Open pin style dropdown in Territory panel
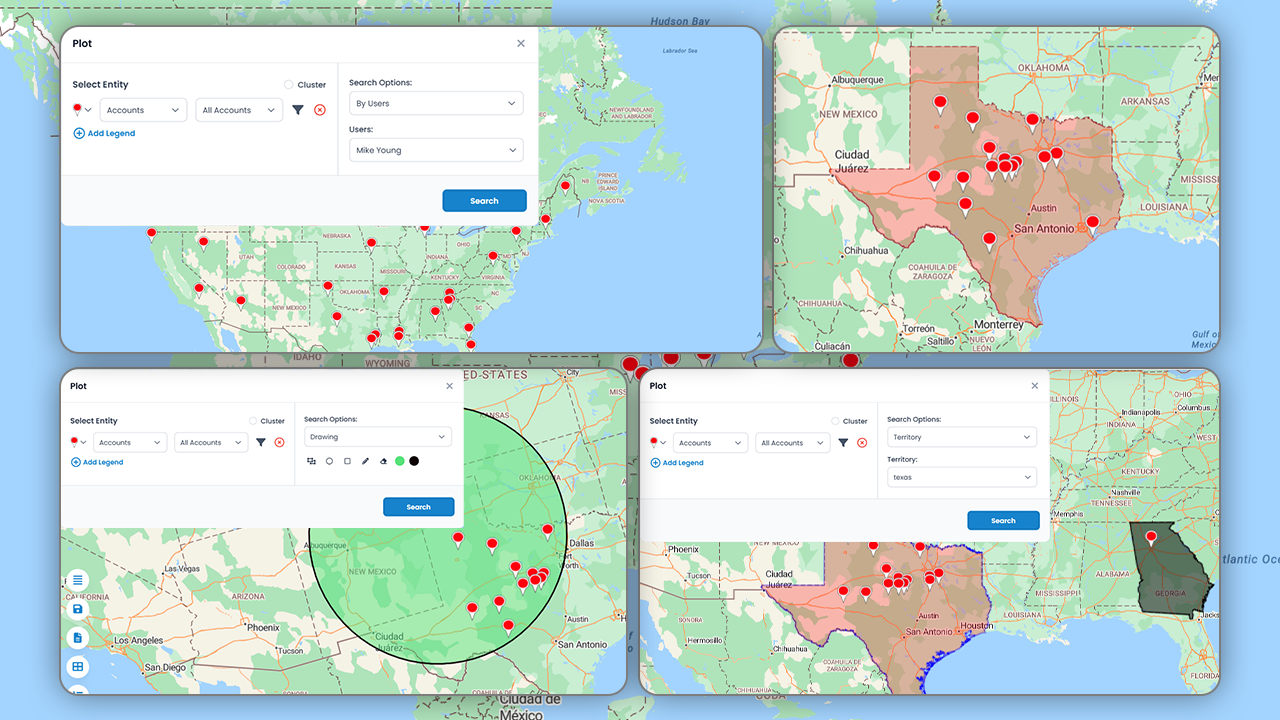Screen dimensions: 1280x720 tap(657, 442)
